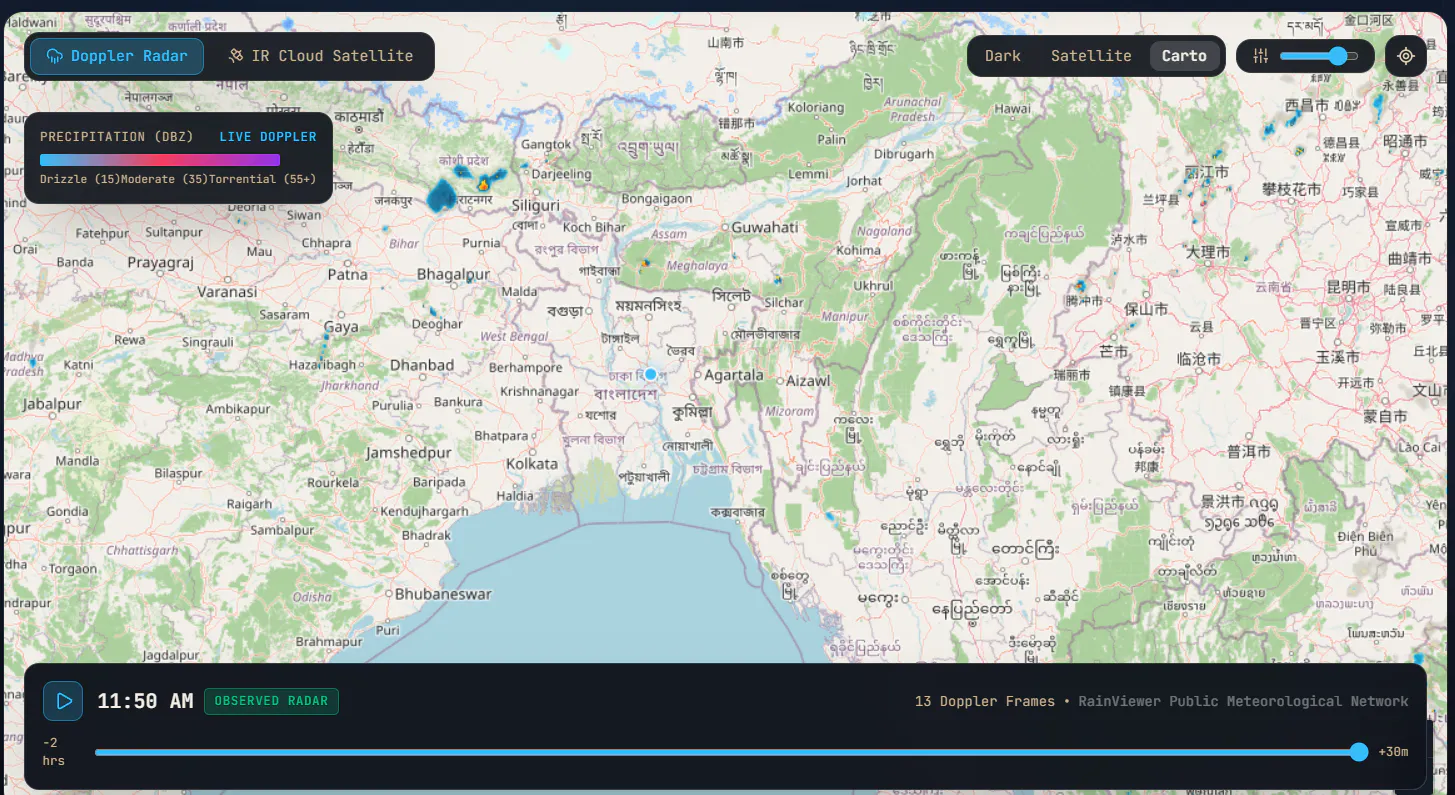Viewport: 1455px width, 795px height.
Task: Click the precipitation color gradient bar
Action: [160, 159]
